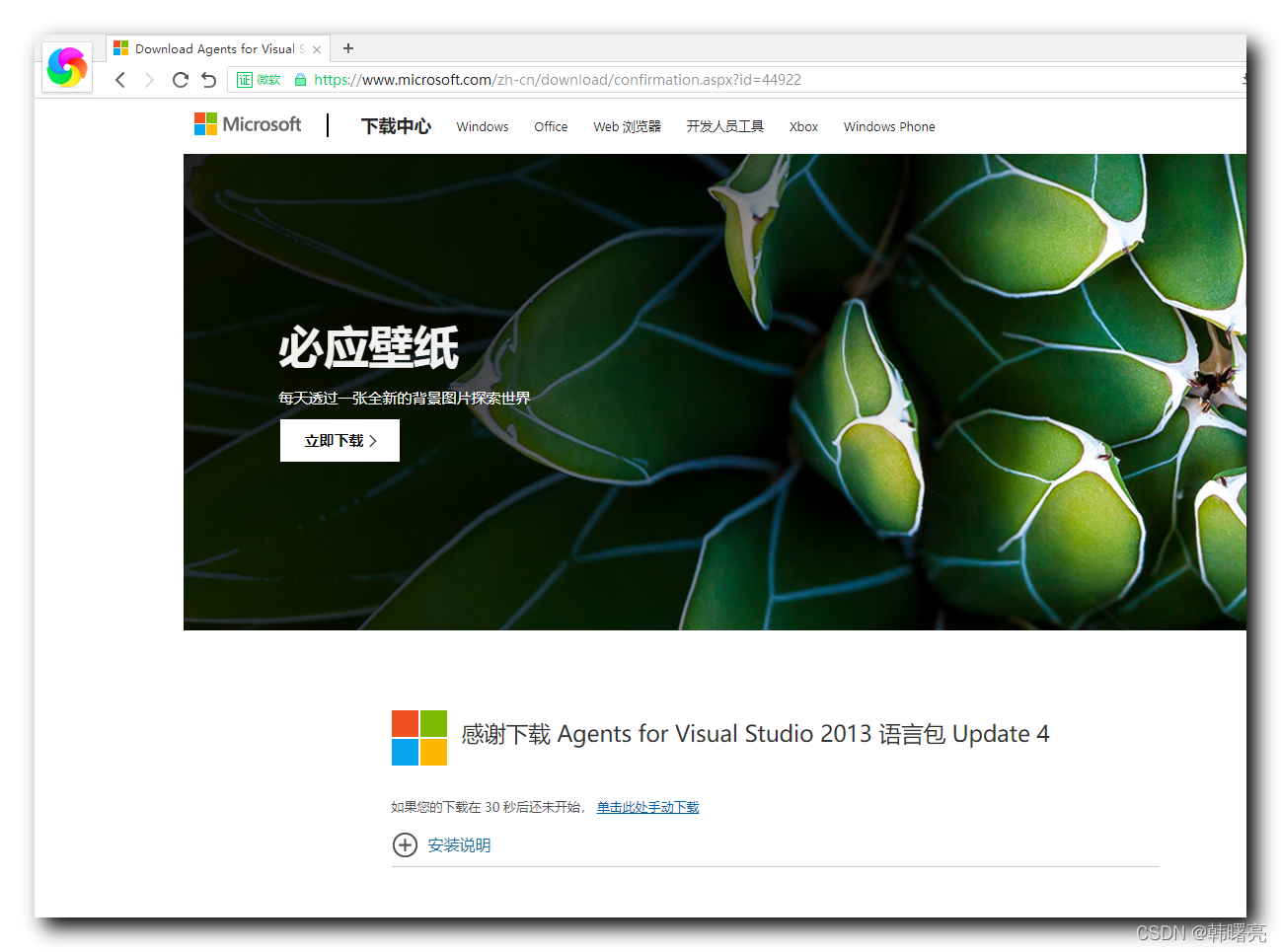Reload the page with the refresh icon

tap(180, 80)
